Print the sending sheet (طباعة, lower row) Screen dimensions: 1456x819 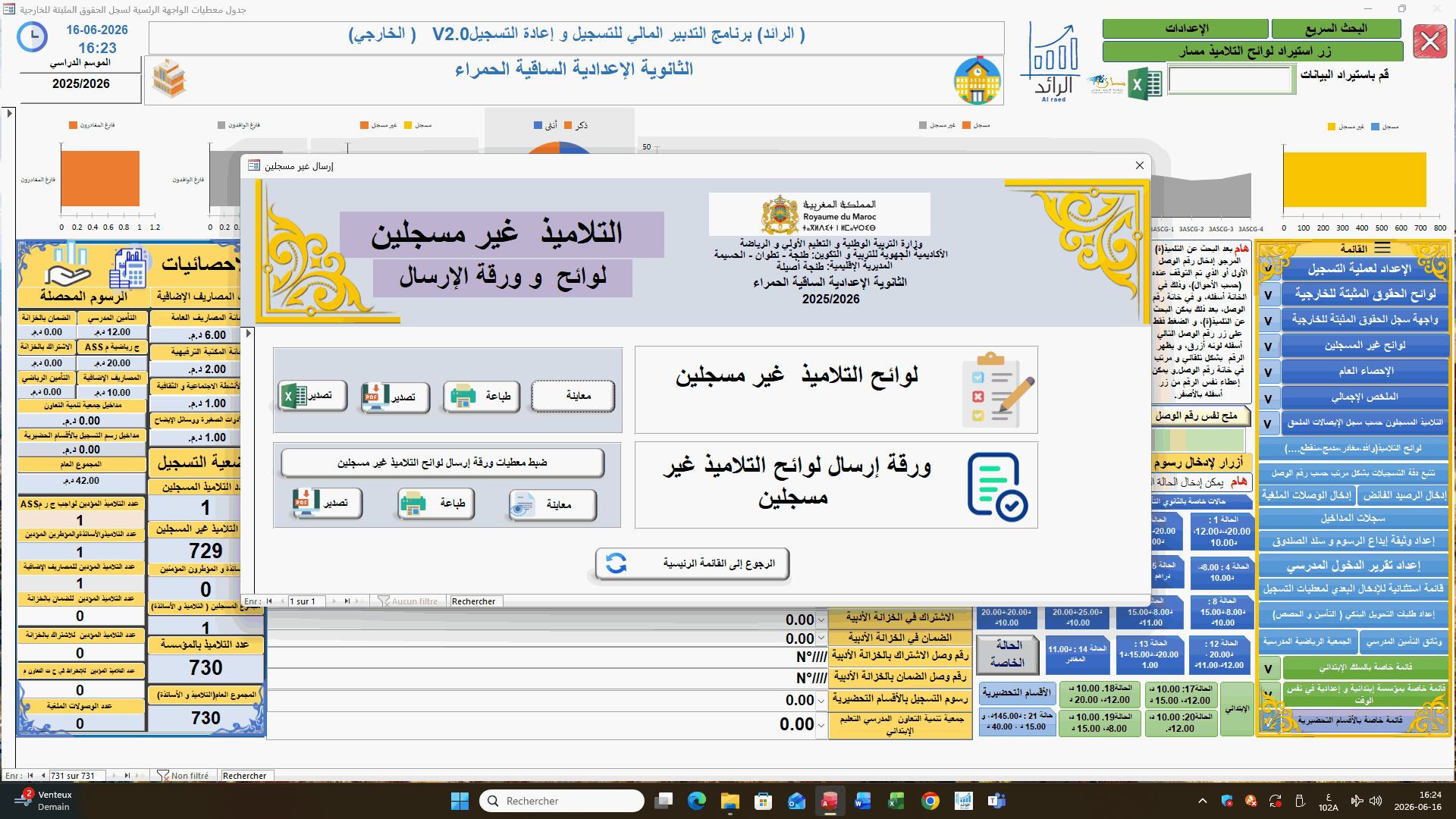point(436,504)
